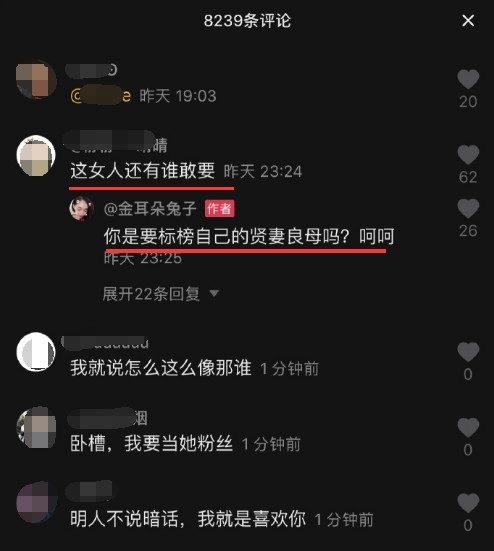Screen dimensions: 494x551
Task: Open avatar of 卧槽，我要当她粉丝 commenter
Action: point(36,427)
